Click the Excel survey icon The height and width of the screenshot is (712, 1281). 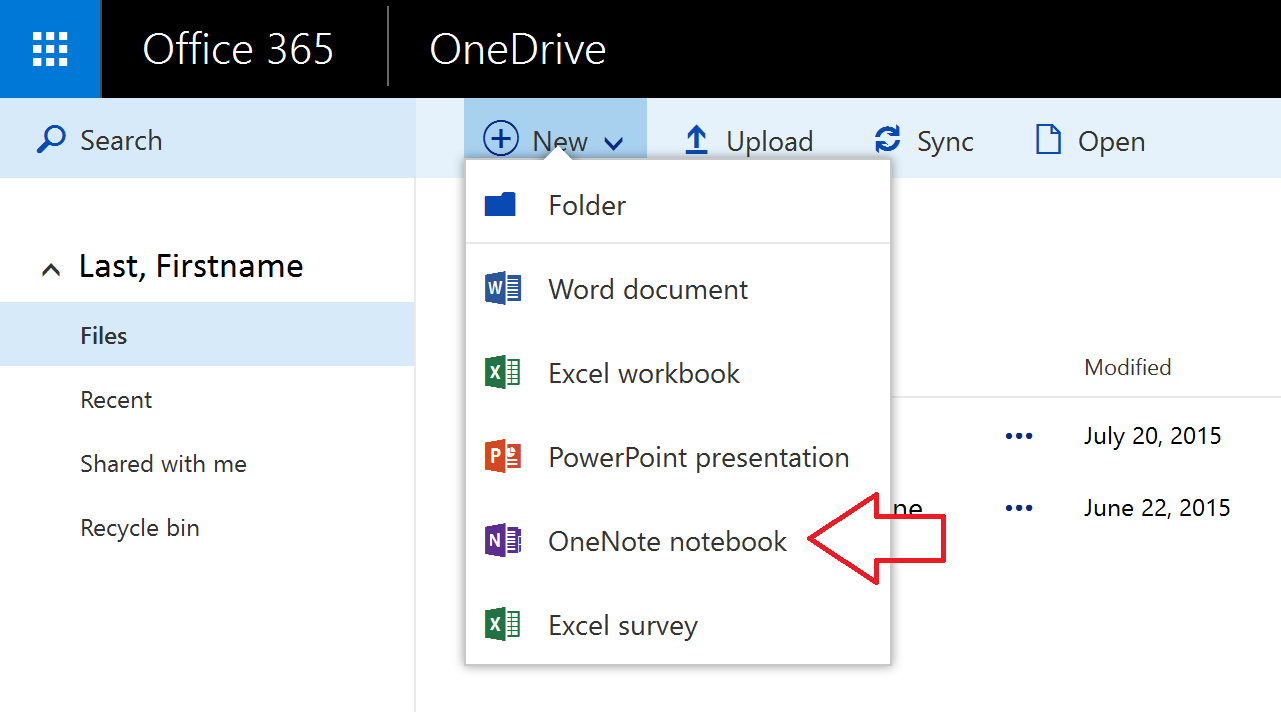[x=502, y=625]
